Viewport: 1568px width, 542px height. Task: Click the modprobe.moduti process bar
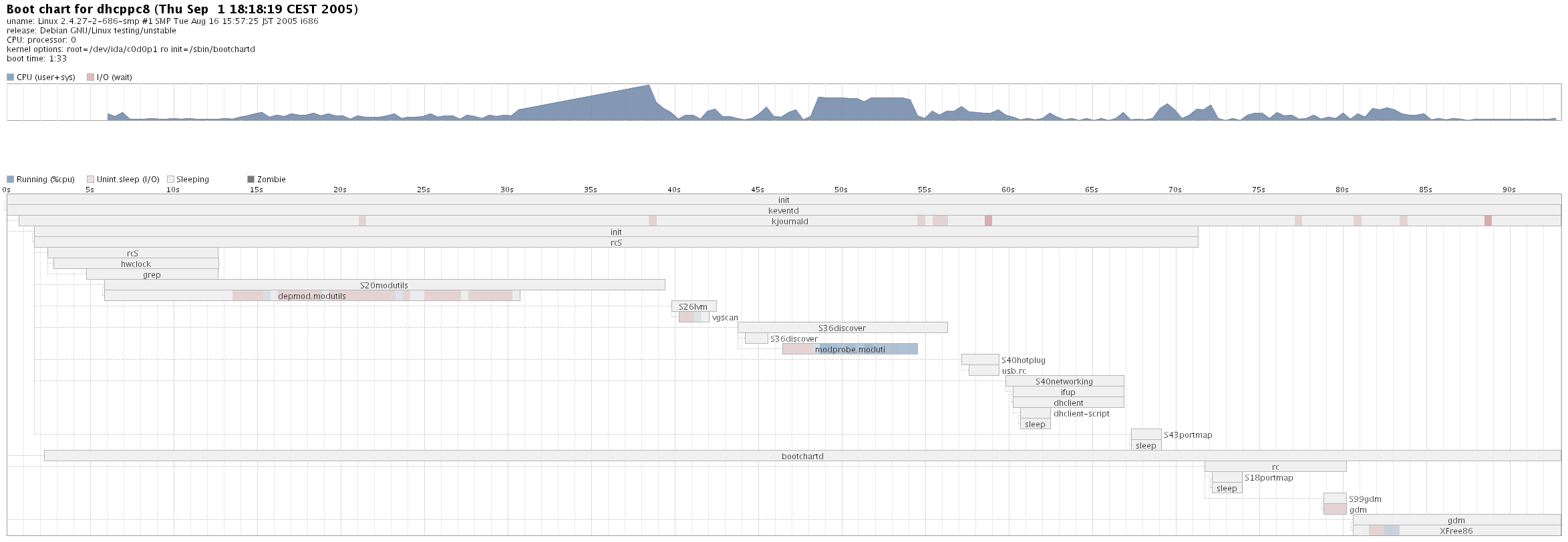(x=849, y=349)
